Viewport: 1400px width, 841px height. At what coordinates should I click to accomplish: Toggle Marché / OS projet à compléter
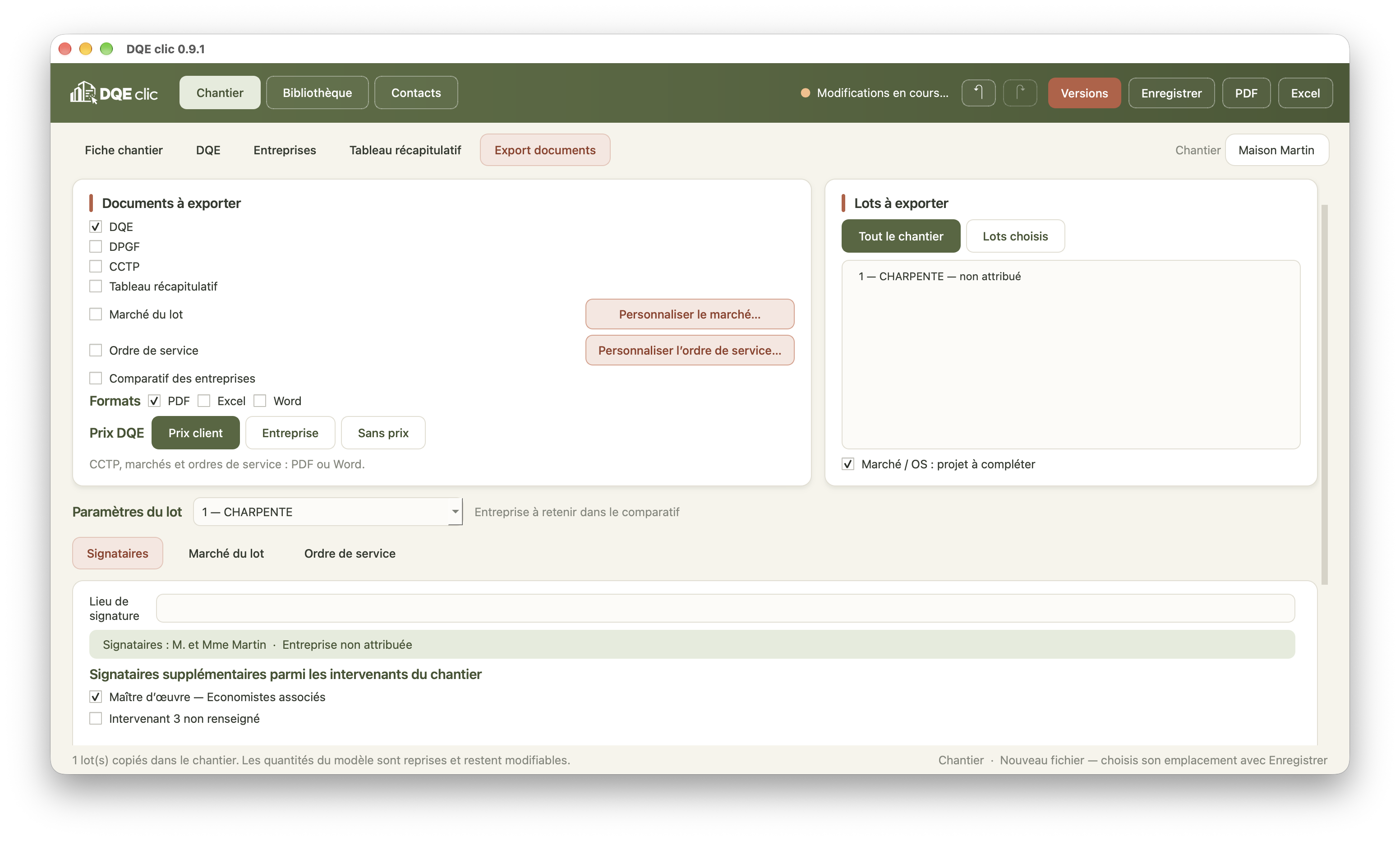pos(847,464)
